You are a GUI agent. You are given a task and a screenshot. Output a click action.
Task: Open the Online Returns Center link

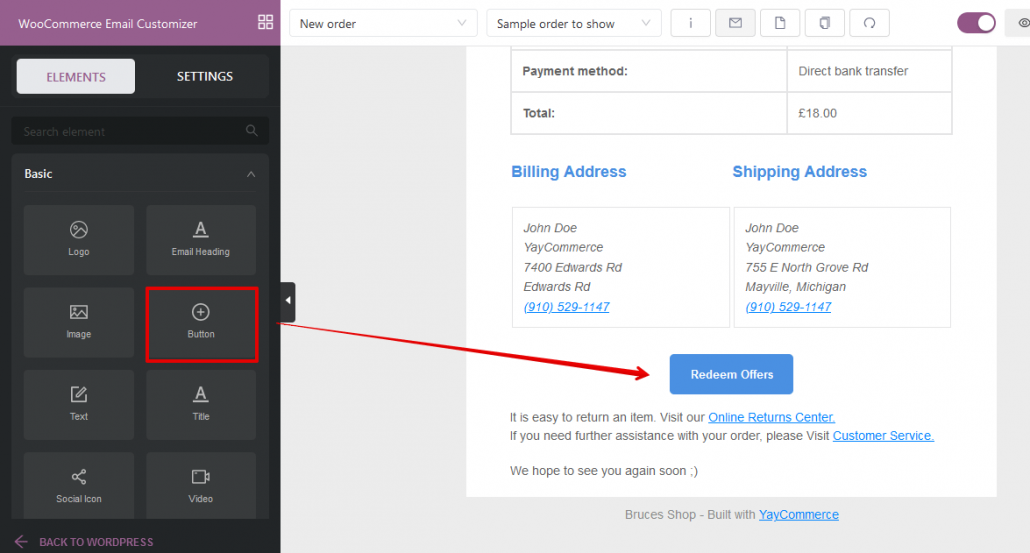tap(771, 417)
